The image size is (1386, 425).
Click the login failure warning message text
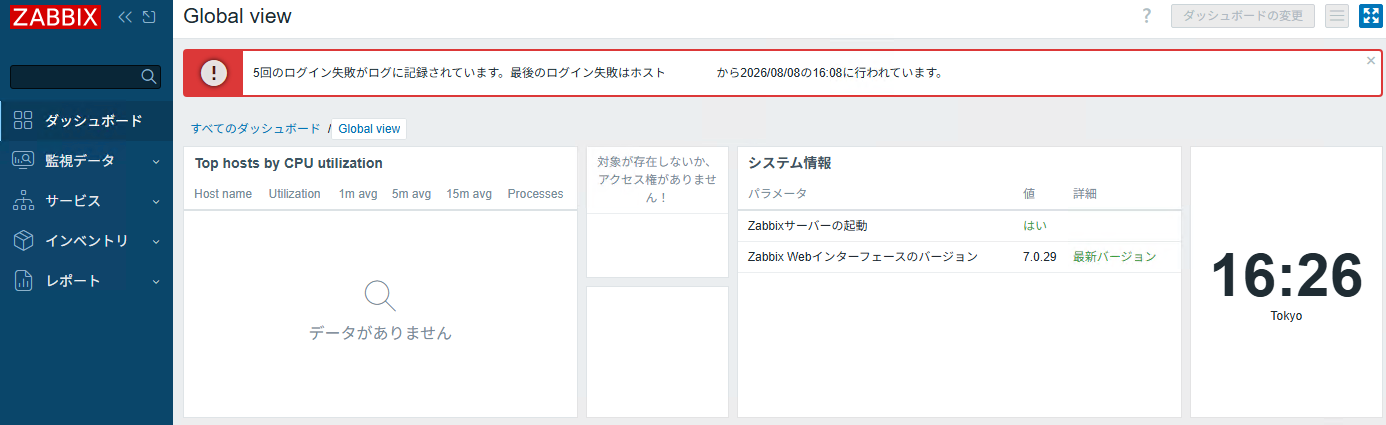coord(598,73)
